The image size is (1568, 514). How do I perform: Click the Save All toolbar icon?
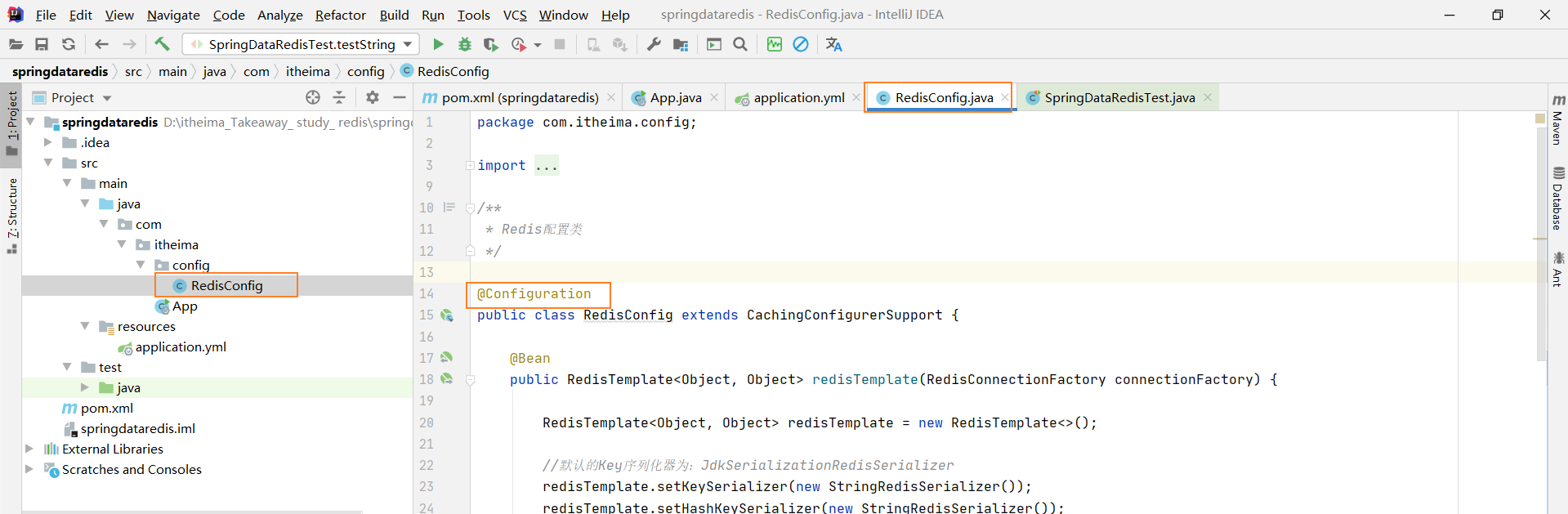point(42,44)
